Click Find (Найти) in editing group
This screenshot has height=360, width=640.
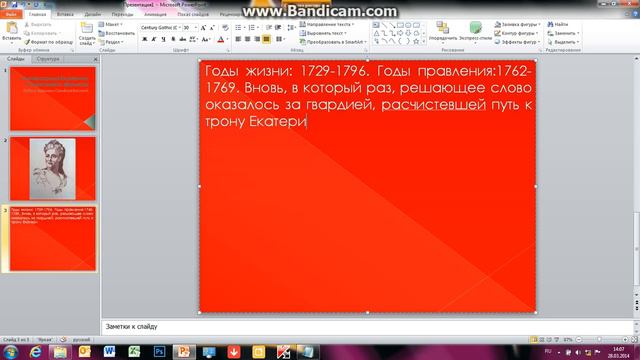(x=558, y=24)
